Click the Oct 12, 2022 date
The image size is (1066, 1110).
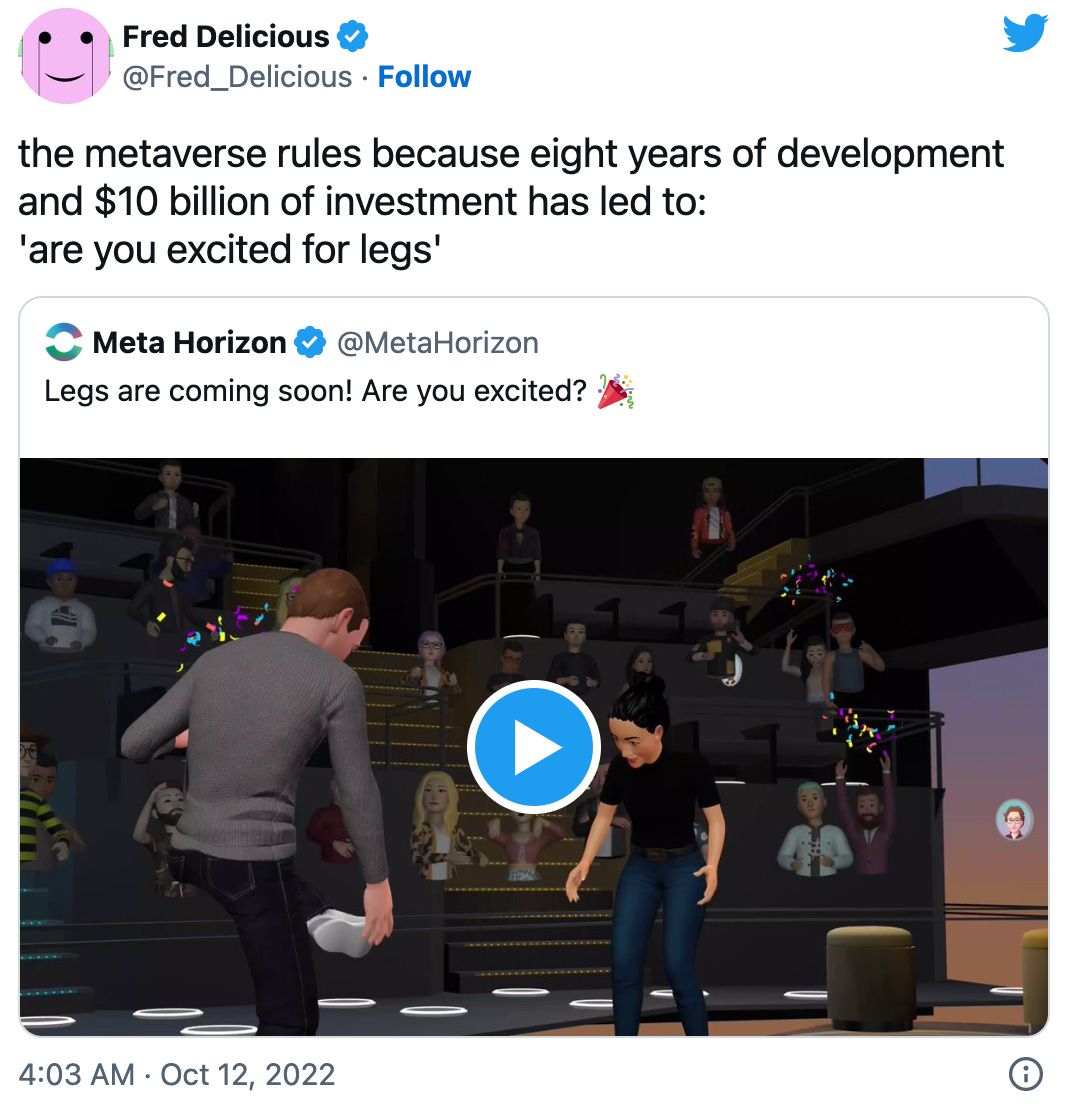pos(247,1074)
